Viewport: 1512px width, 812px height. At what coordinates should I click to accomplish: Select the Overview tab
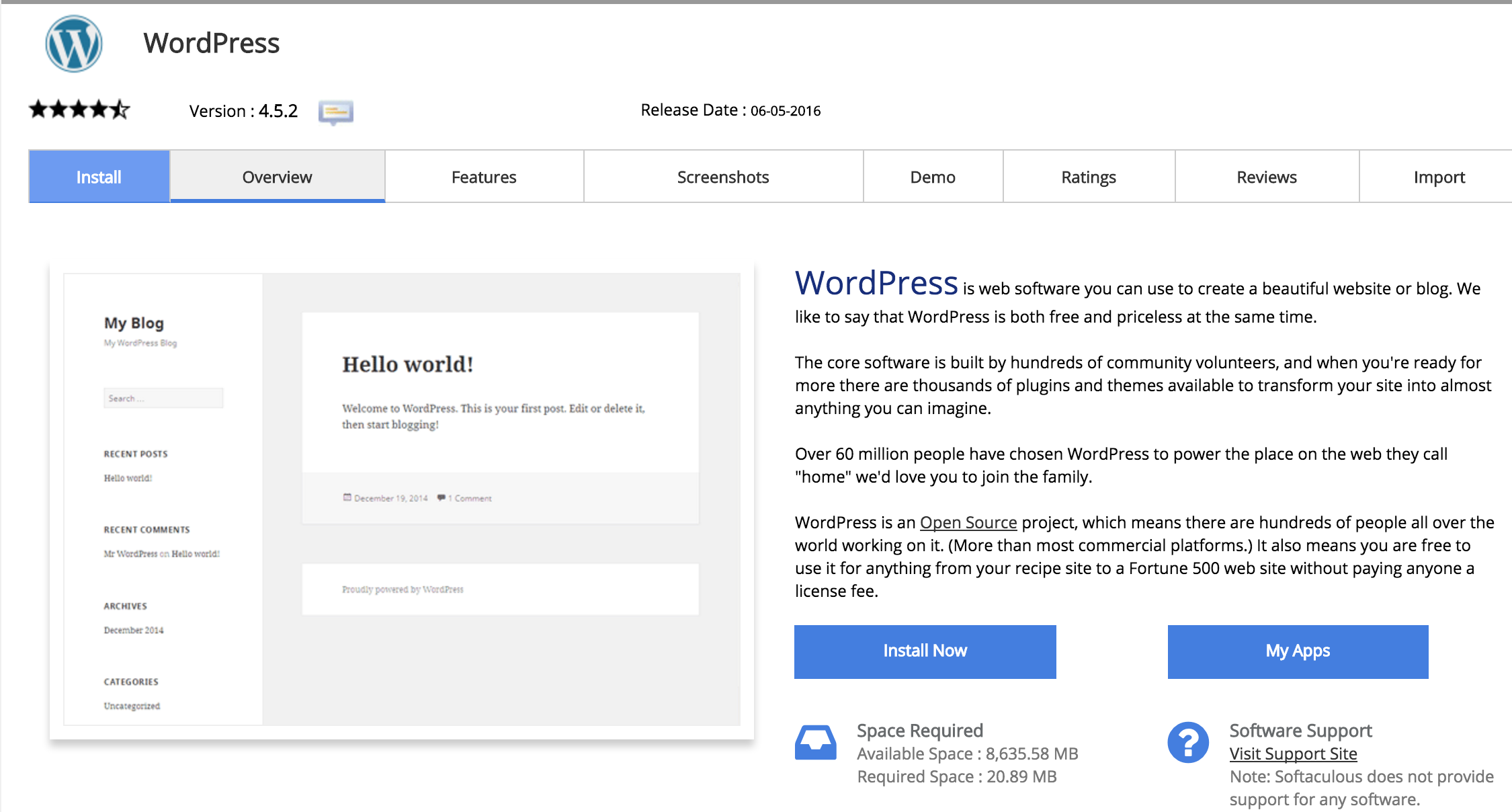[x=277, y=177]
